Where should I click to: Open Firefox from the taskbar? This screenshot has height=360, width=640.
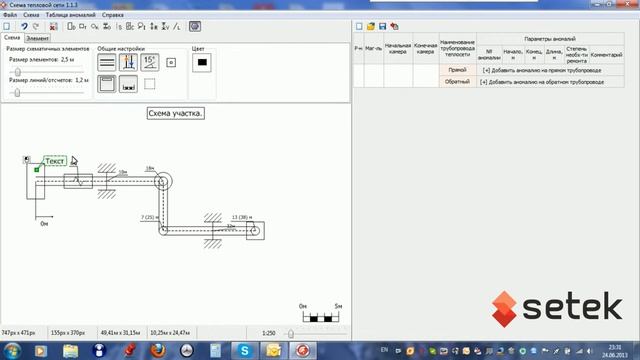[157, 351]
